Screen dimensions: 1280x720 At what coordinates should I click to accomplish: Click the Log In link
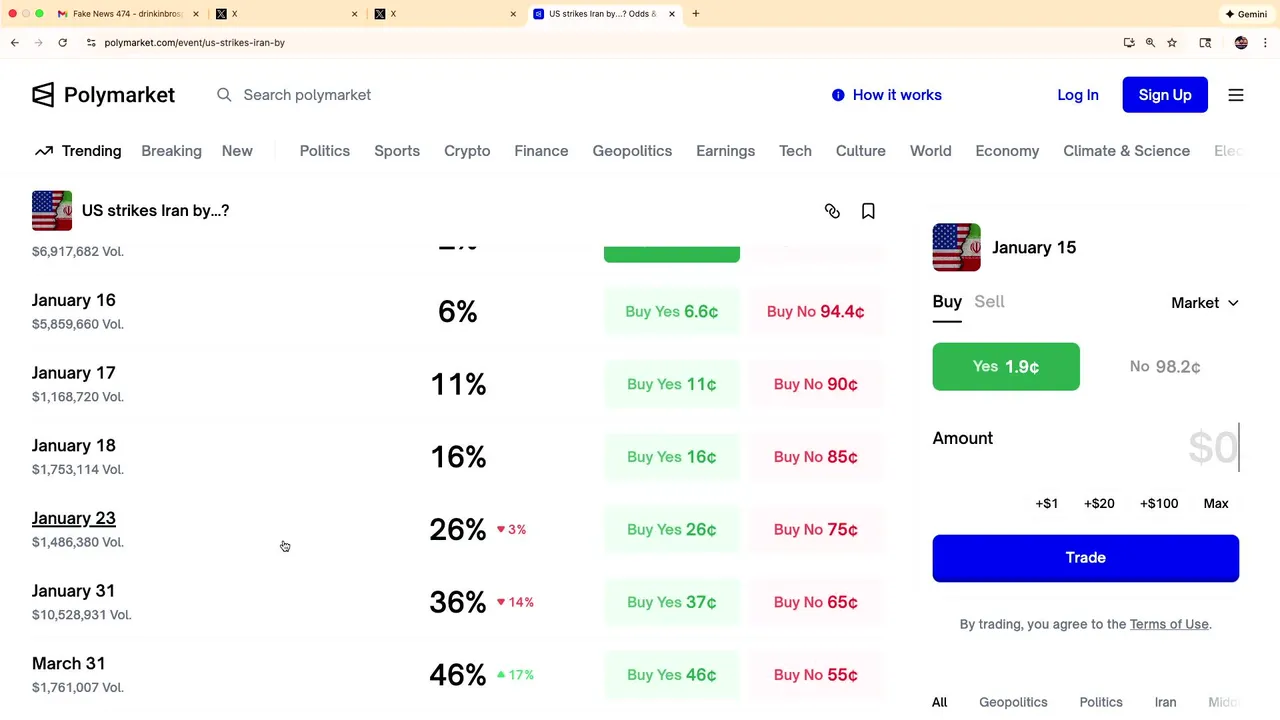coord(1078,95)
